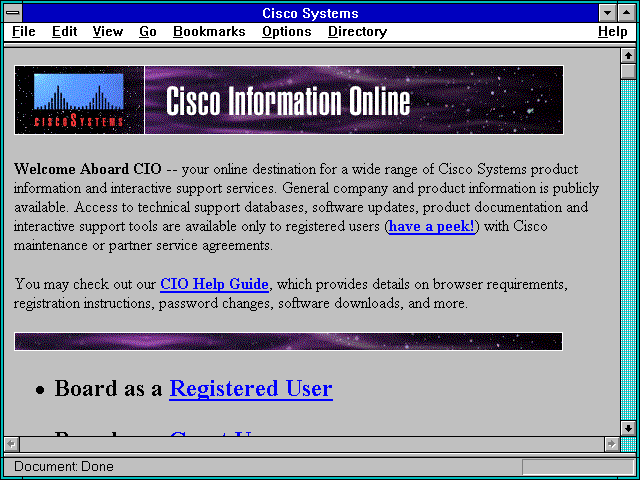Screen dimensions: 640x480
Task: Click the vertical scrollbar up arrow
Action: tap(628, 56)
